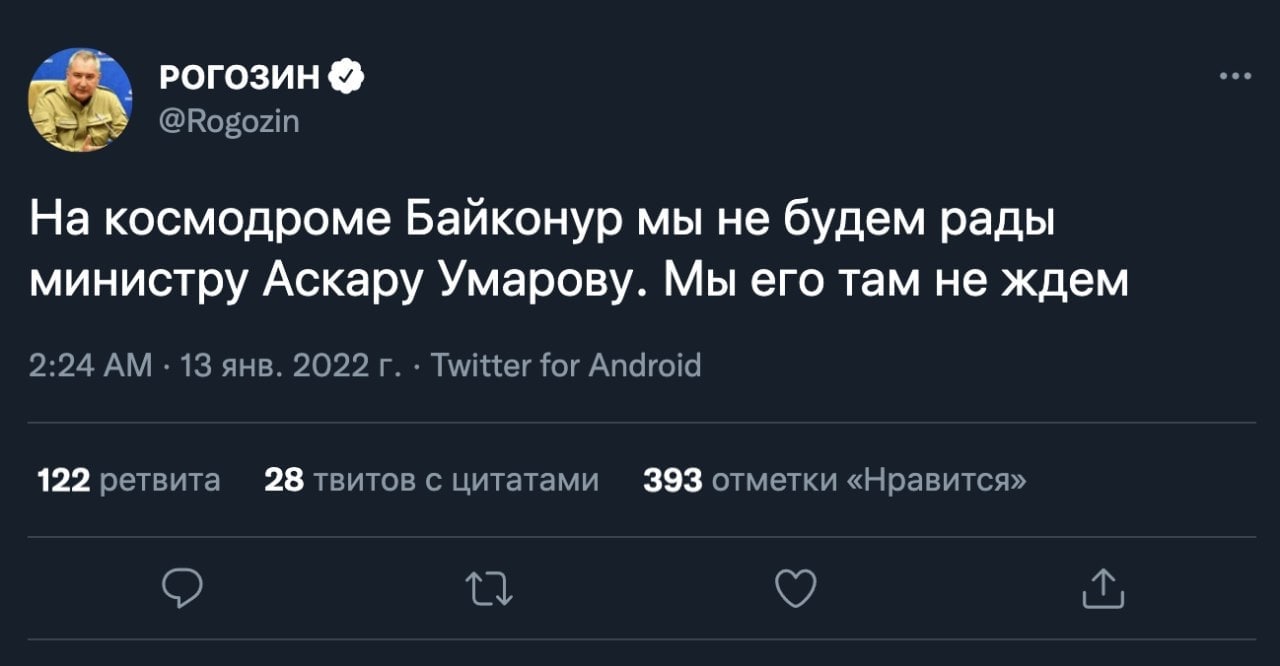Open the three-dots more options menu

click(1236, 76)
